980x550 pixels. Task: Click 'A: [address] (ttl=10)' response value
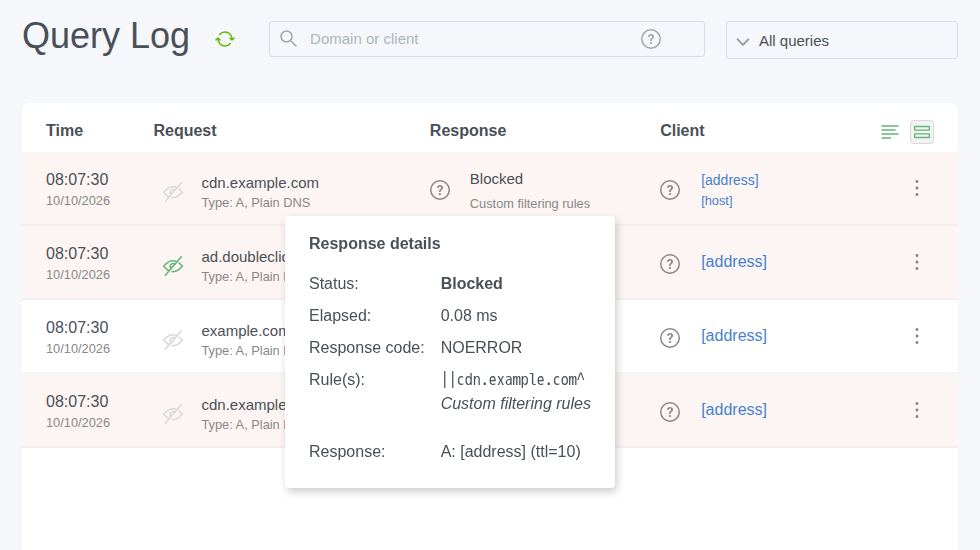tap(511, 451)
